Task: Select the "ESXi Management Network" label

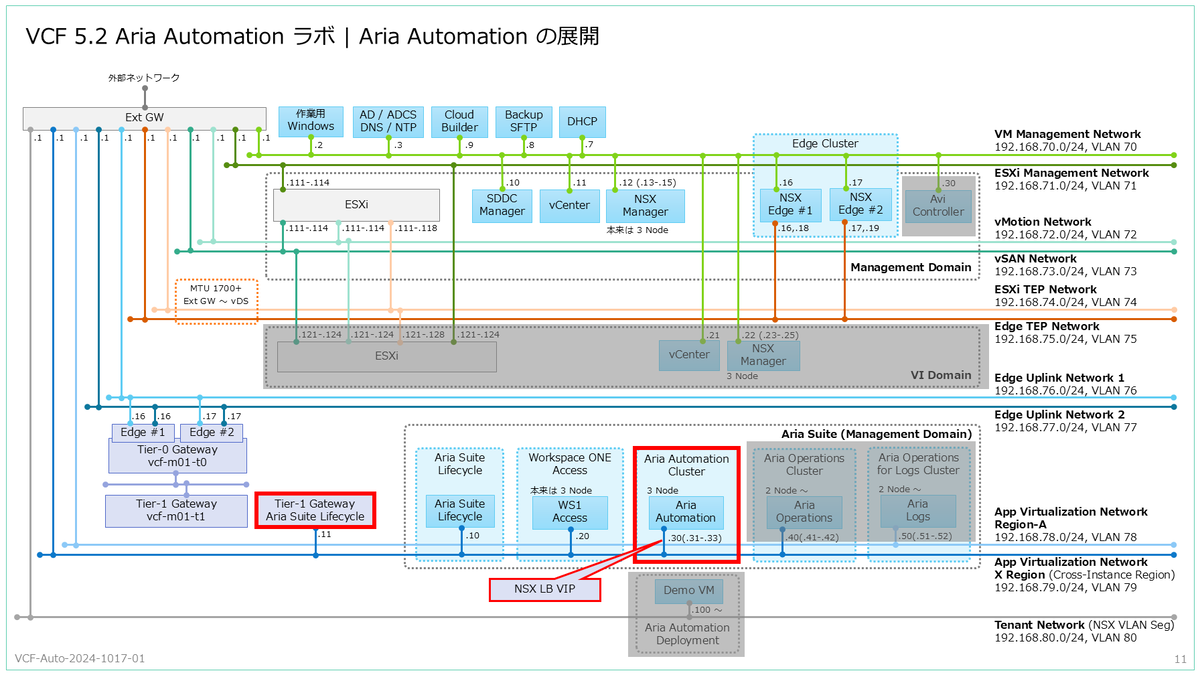Action: tap(1071, 173)
